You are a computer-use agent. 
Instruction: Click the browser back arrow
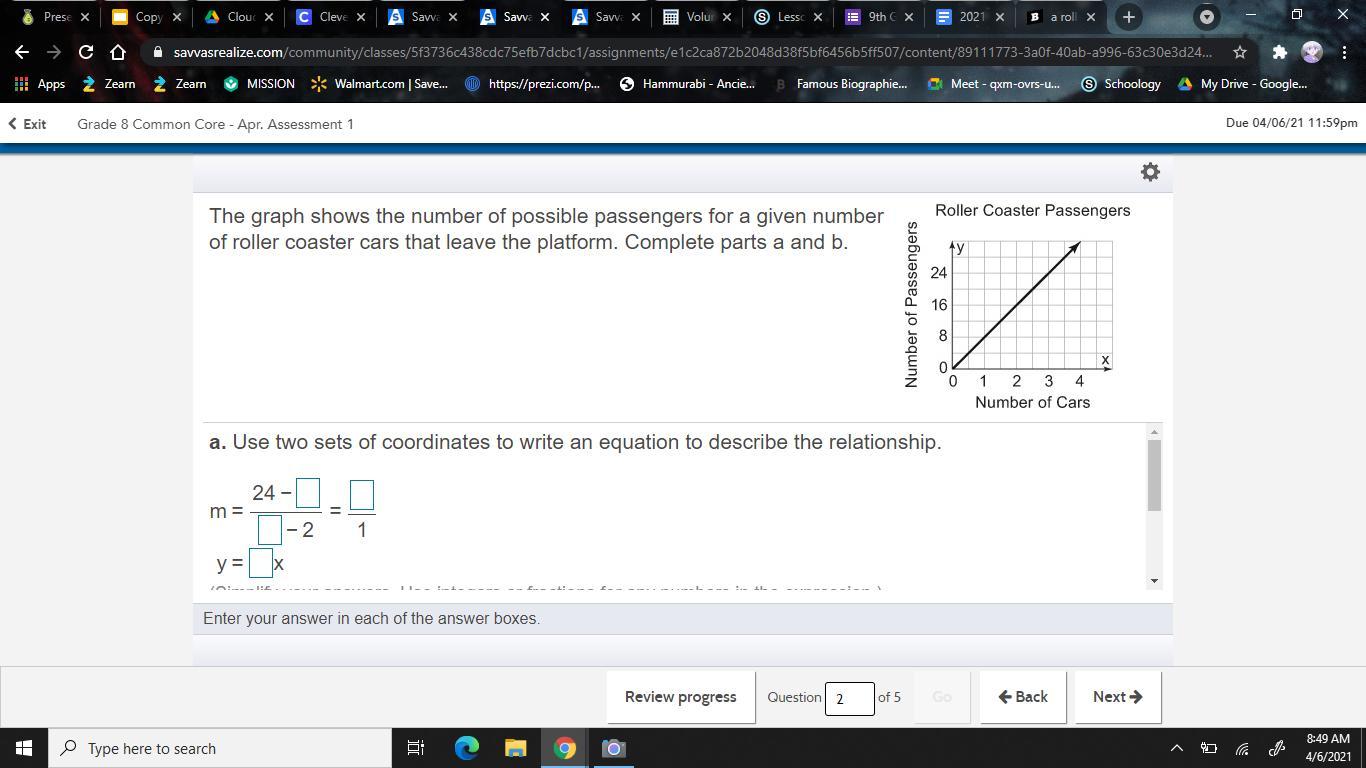(x=22, y=52)
